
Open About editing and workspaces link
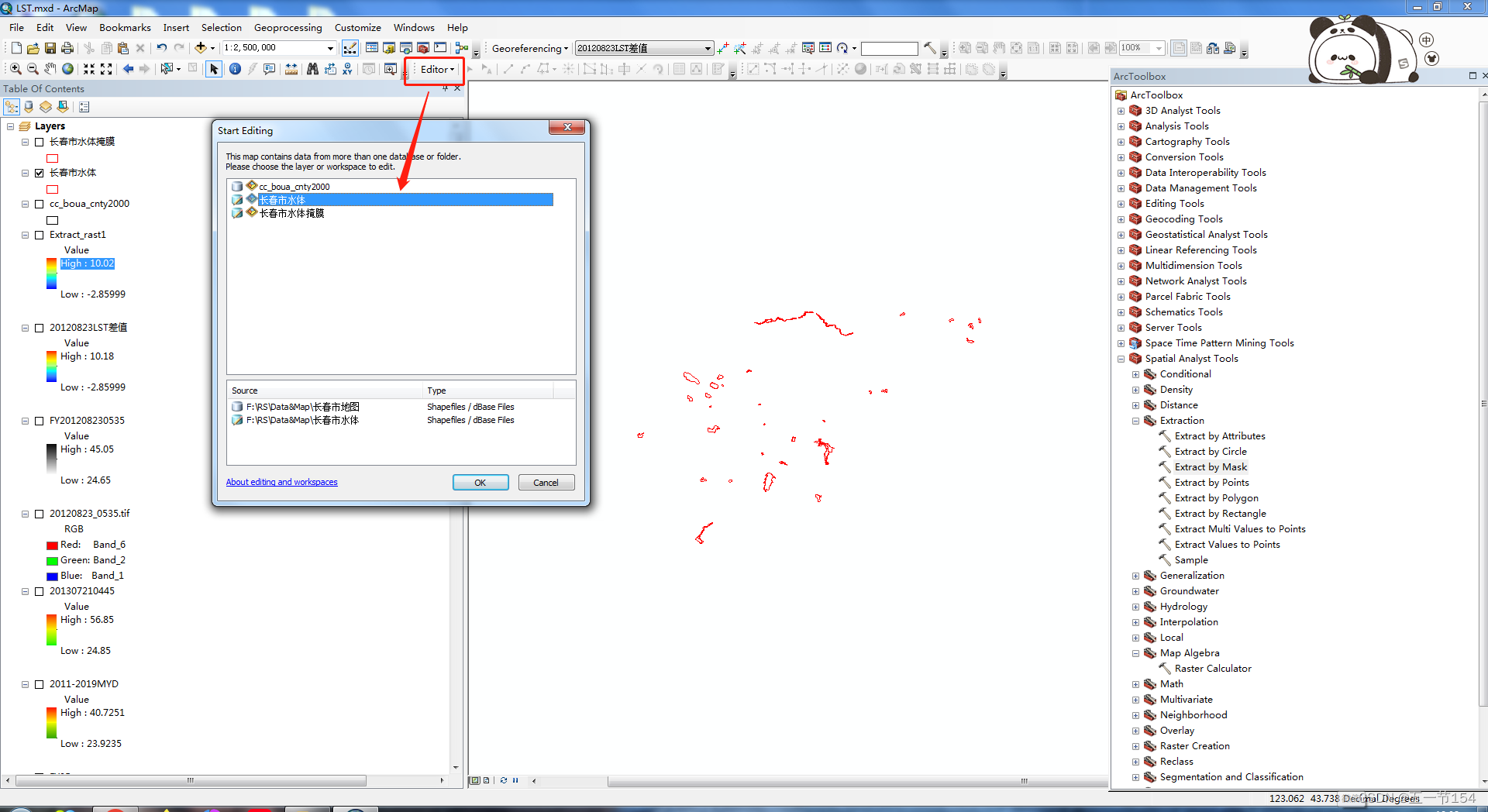tap(281, 482)
